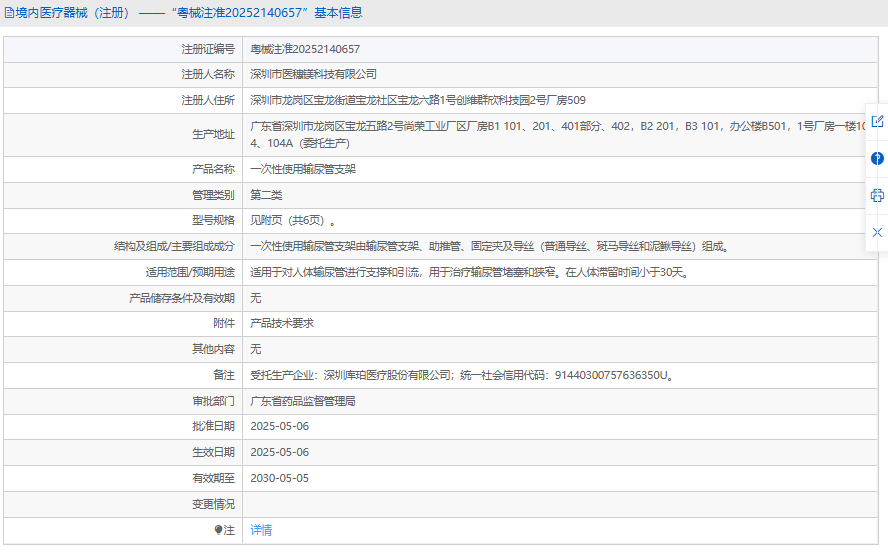Select the intended use text mentioning 小于30天
The width and height of the screenshot is (888, 553).
[x=471, y=273]
